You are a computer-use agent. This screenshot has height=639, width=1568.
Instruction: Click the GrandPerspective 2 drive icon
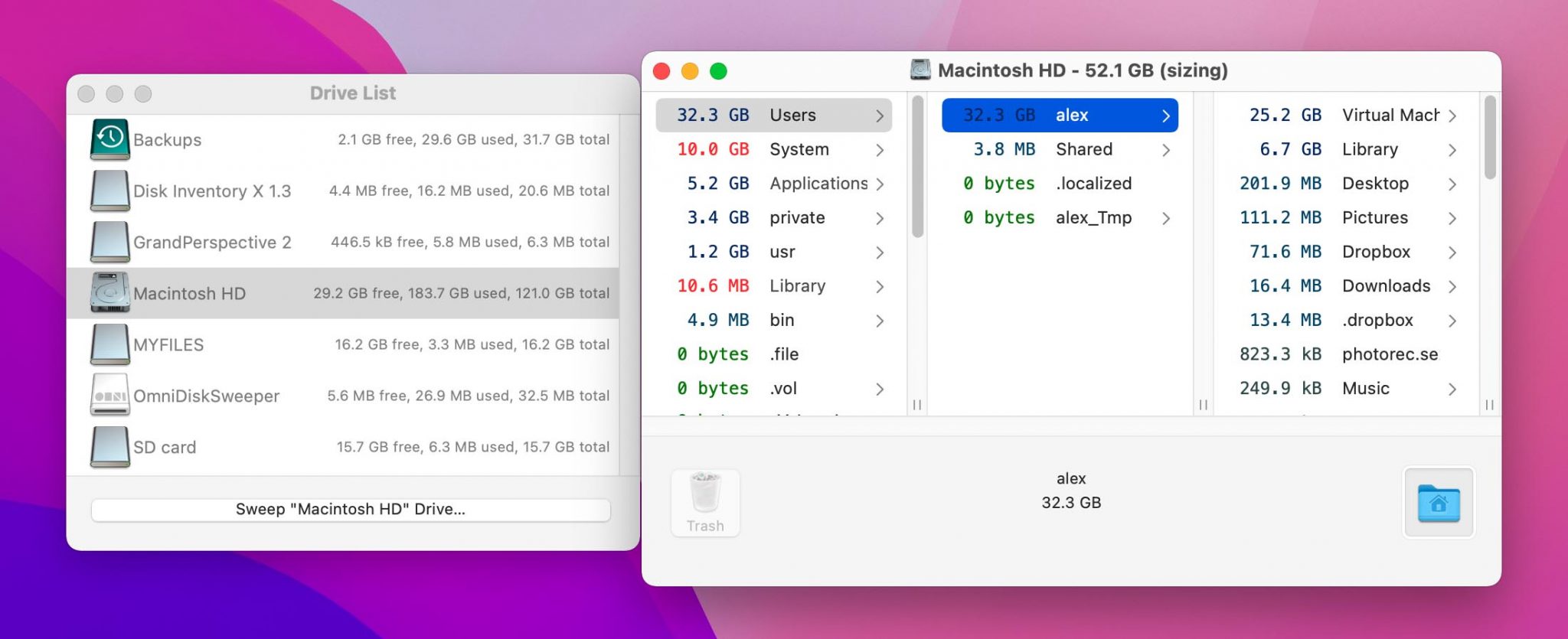(109, 242)
